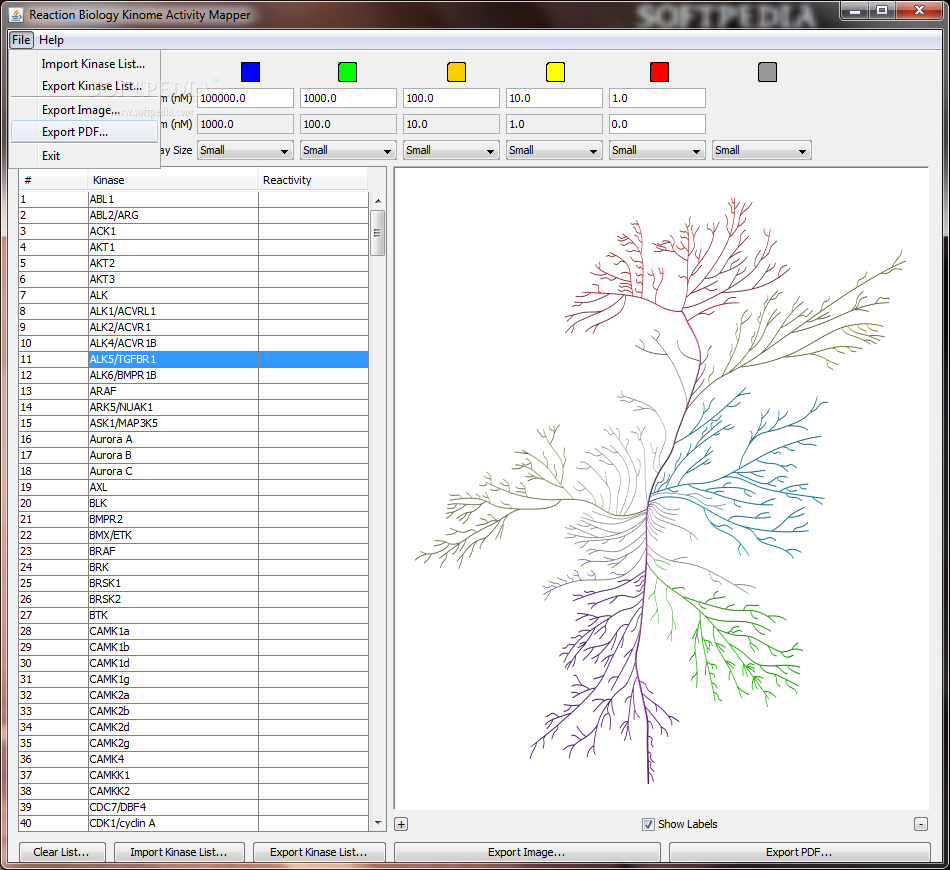Viewport: 950px width, 870px height.
Task: Click the kinome tree image
Action: tap(660, 489)
